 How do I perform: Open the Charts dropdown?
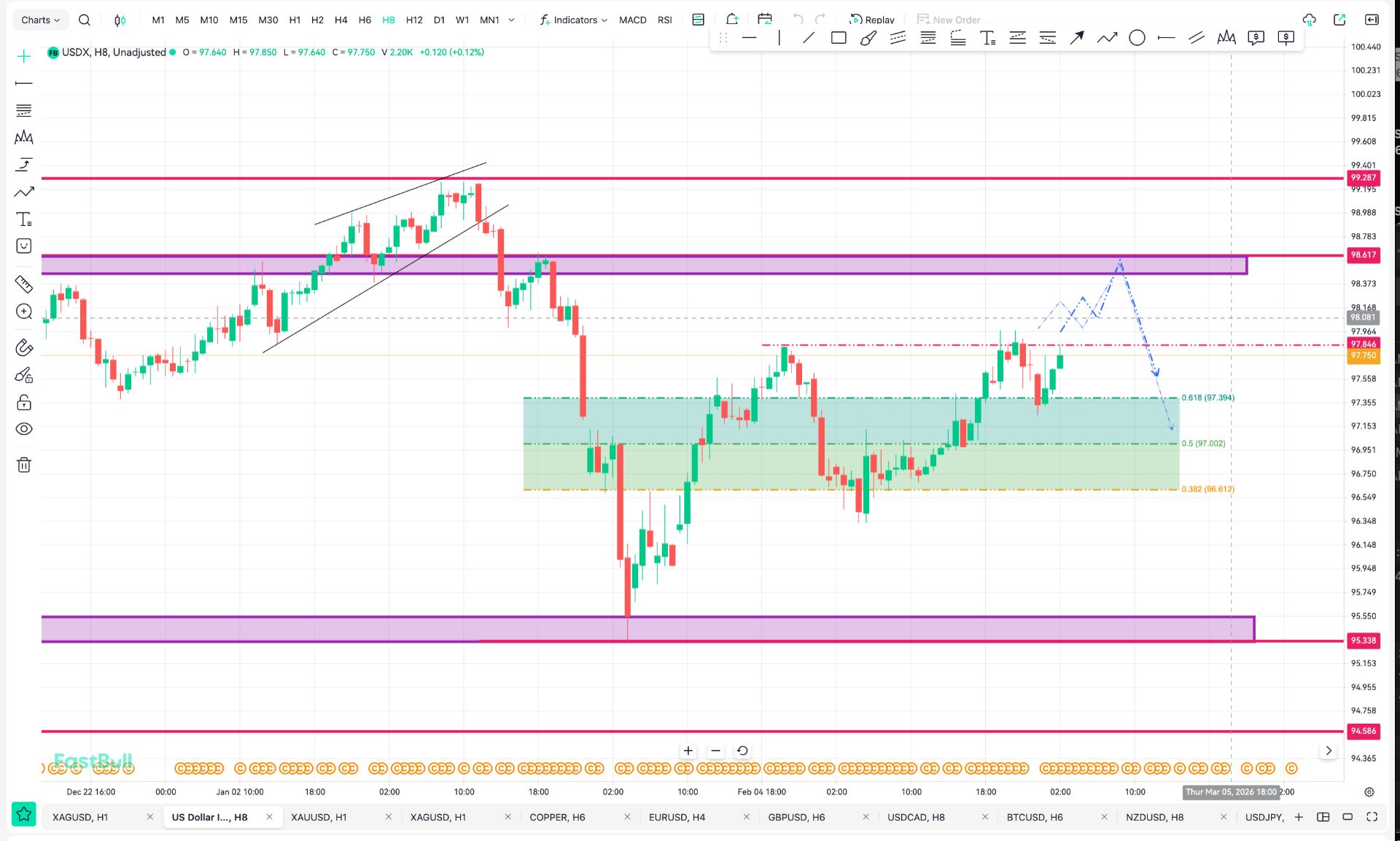[40, 20]
